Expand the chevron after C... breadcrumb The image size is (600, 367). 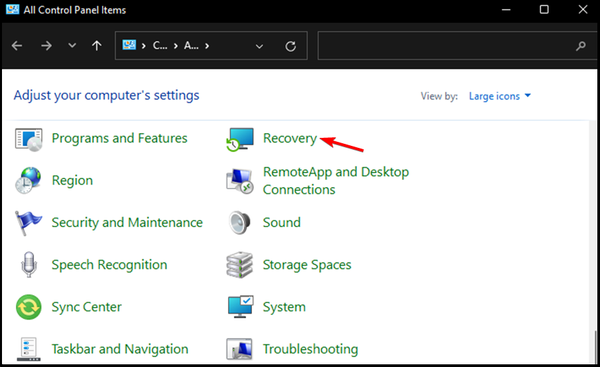(x=176, y=46)
